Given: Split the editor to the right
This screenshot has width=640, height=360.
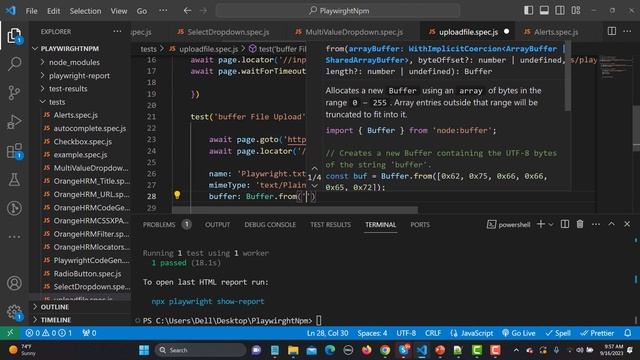Looking at the screenshot, I should click(x=611, y=31).
